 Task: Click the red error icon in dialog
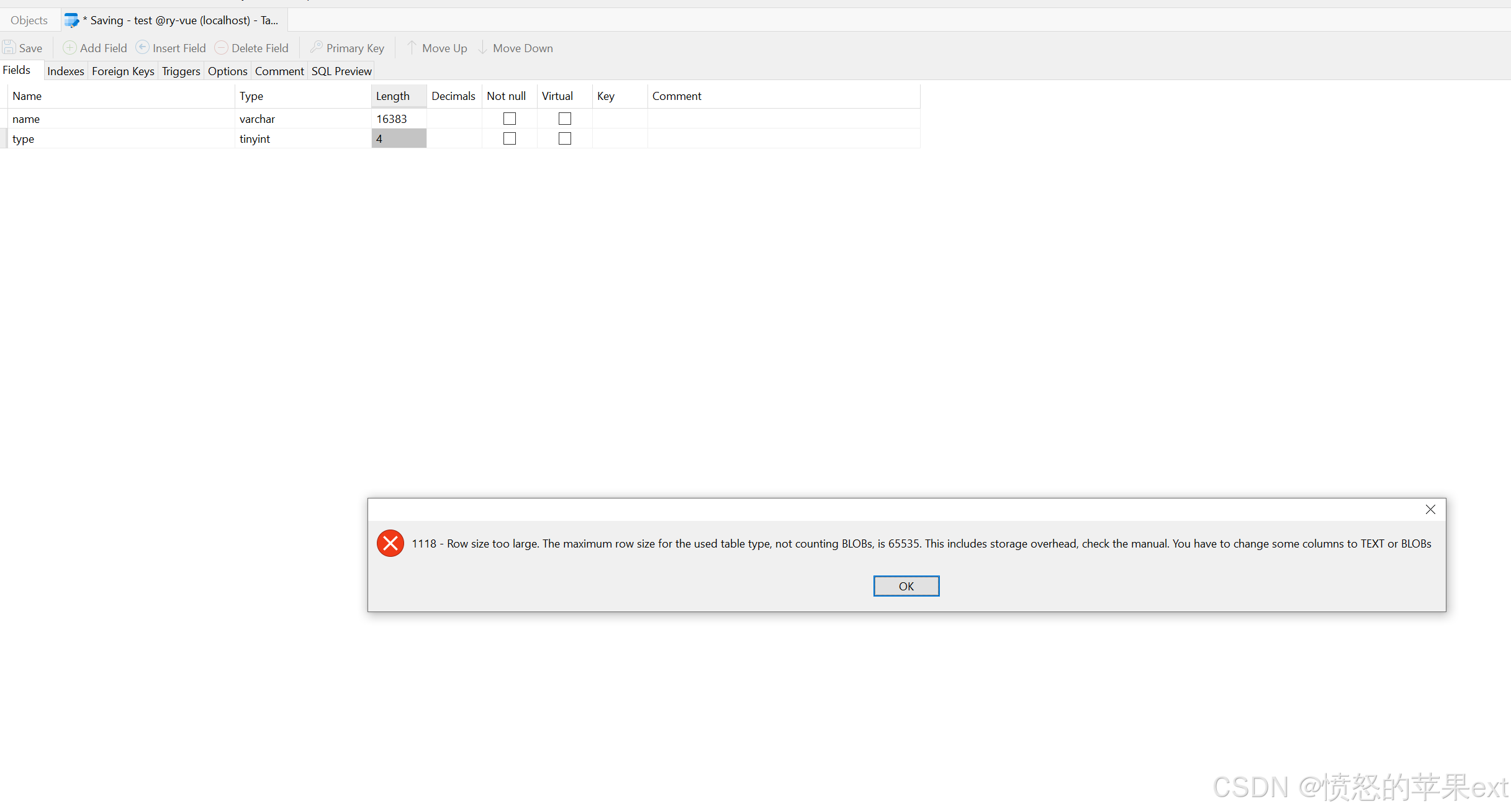coord(390,543)
